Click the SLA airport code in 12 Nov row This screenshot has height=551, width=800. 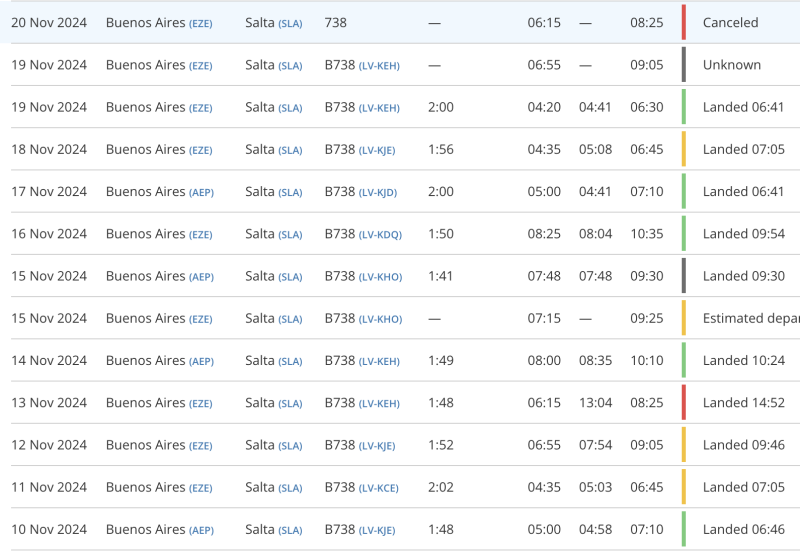pyautogui.click(x=290, y=446)
